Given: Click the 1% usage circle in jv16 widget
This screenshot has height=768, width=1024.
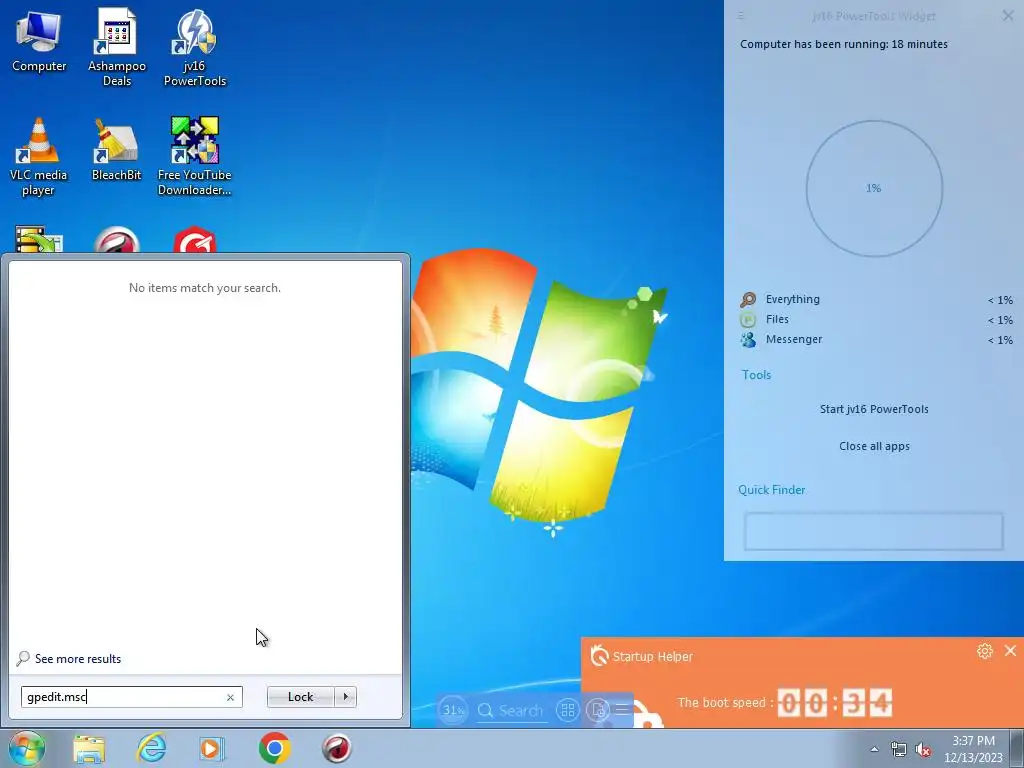Looking at the screenshot, I should [874, 188].
